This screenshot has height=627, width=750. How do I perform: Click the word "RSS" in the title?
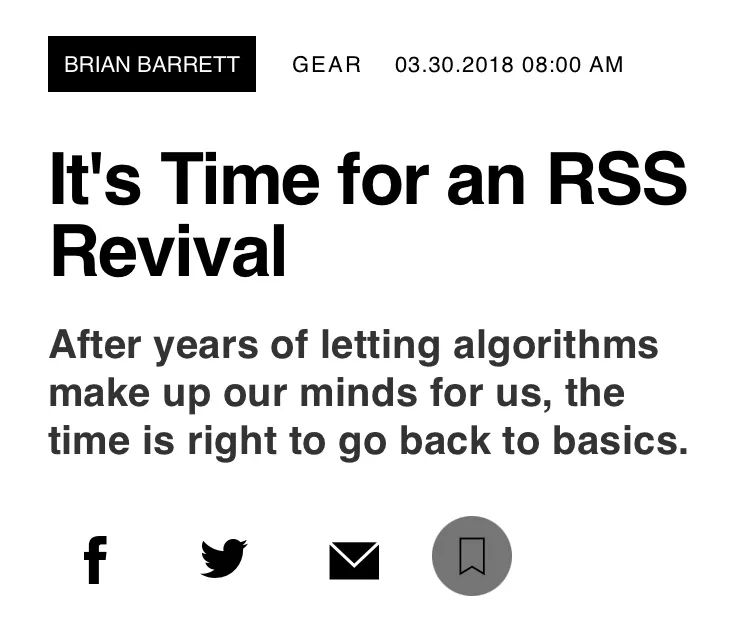(618, 178)
